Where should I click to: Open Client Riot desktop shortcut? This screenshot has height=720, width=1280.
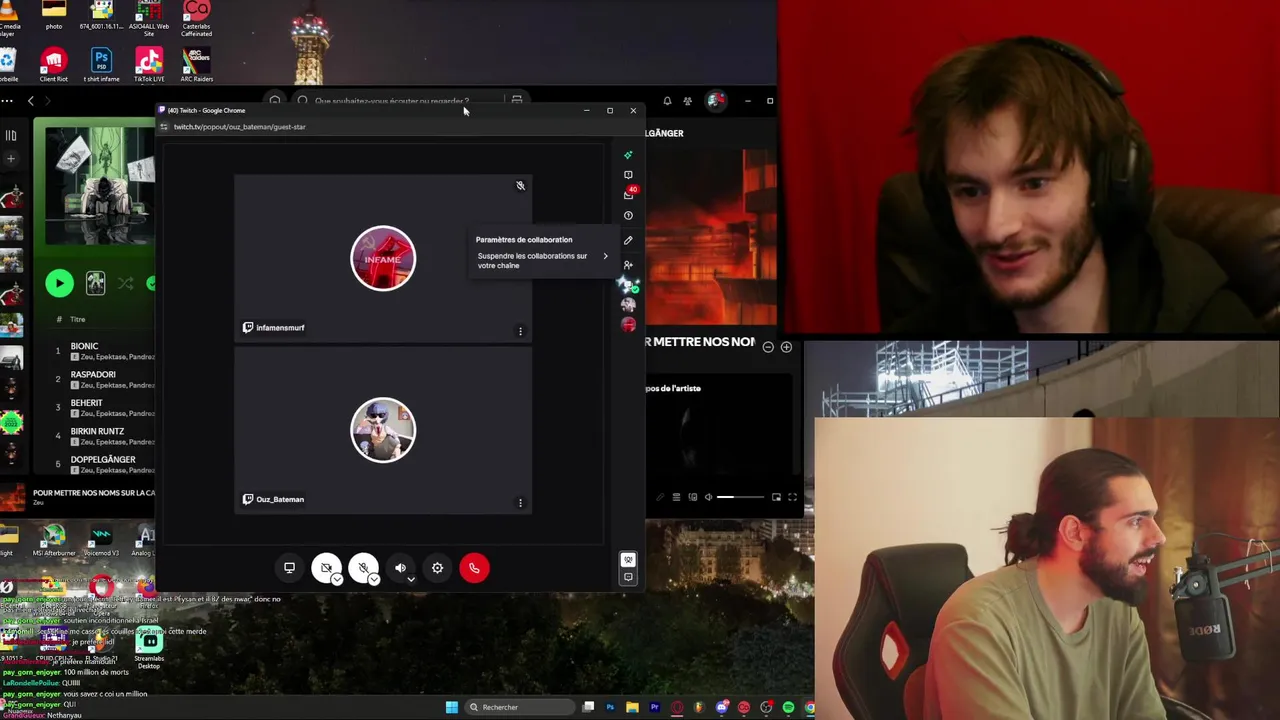pyautogui.click(x=54, y=66)
